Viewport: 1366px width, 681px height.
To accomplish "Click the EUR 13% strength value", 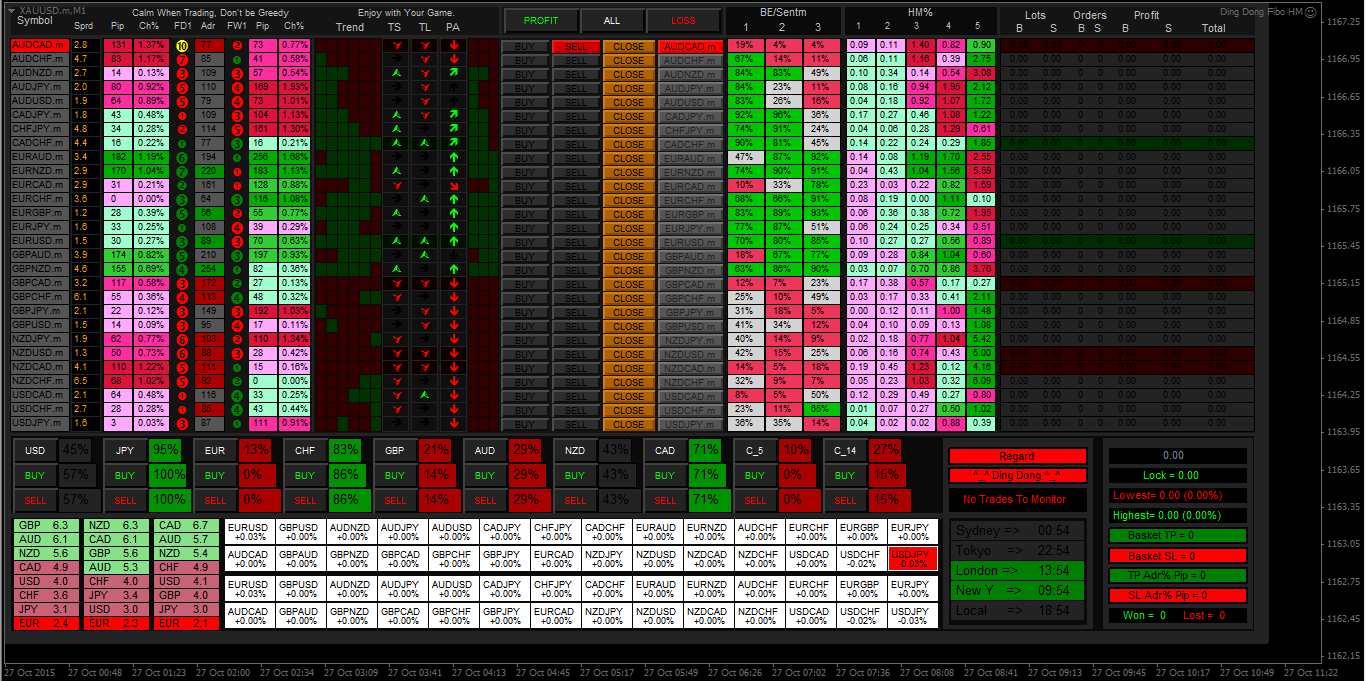I will 257,450.
